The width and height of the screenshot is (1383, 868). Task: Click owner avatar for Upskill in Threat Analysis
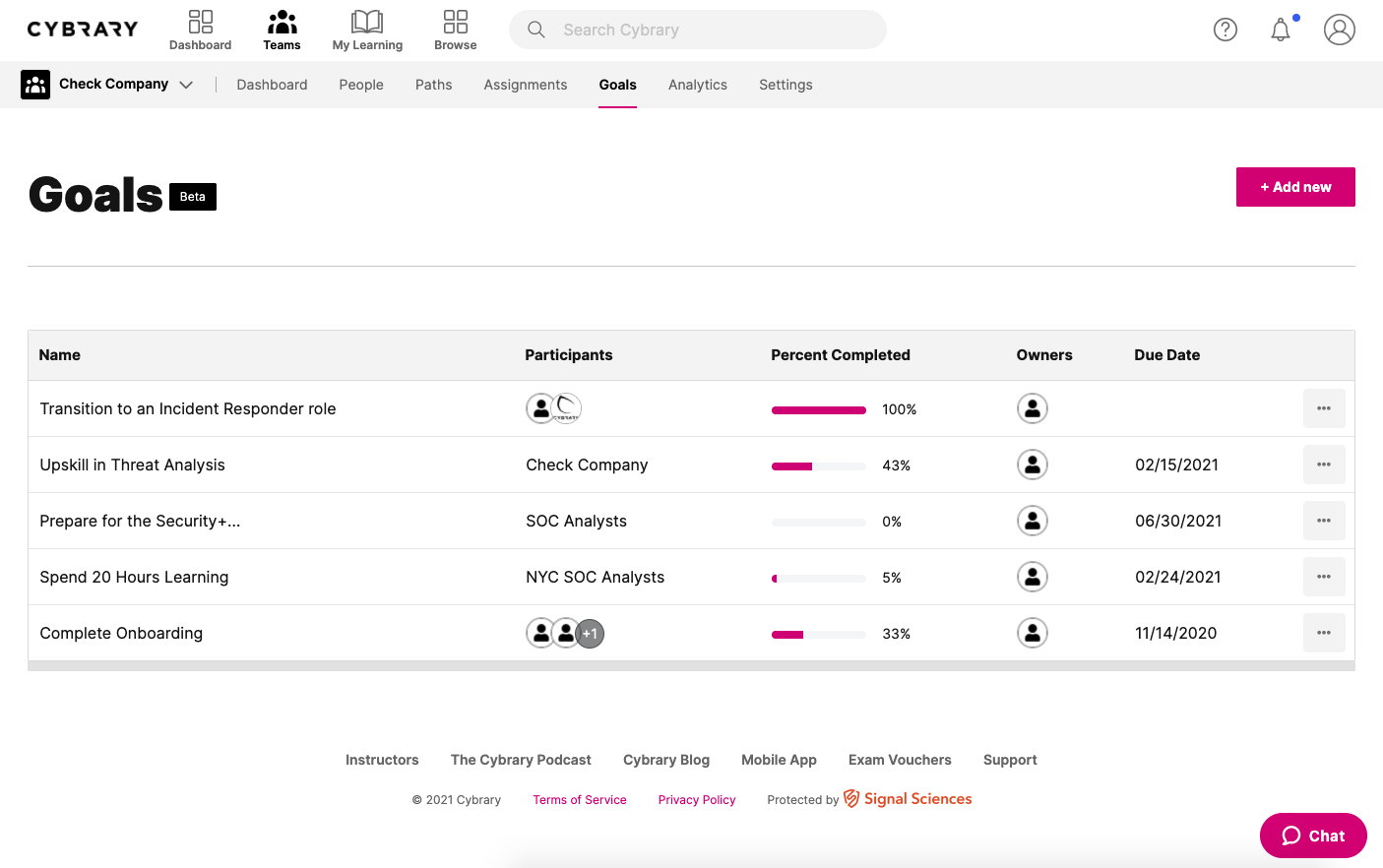pos(1033,465)
